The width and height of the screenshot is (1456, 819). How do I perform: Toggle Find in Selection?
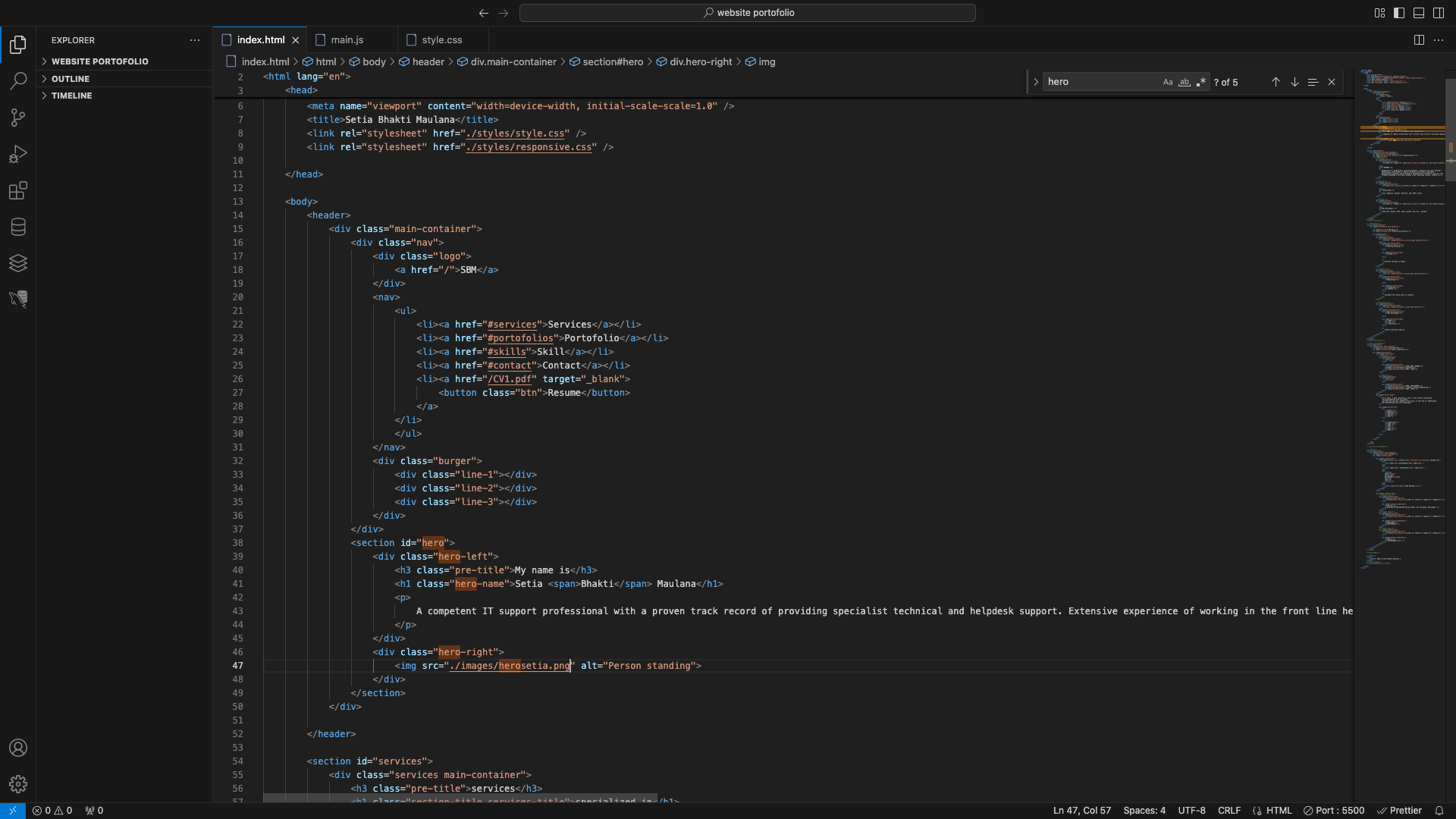click(1313, 82)
